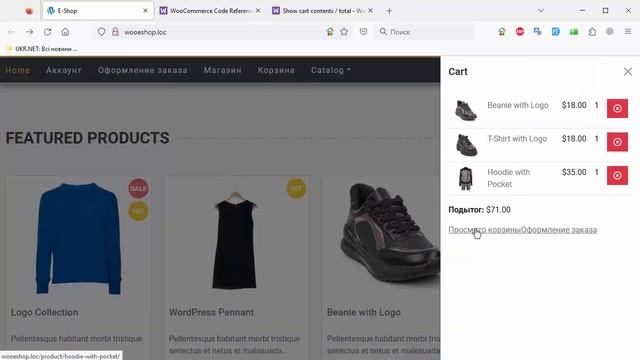The width and height of the screenshot is (640, 360).
Task: Open the featured Beanie with Logo product title
Action: 364,313
